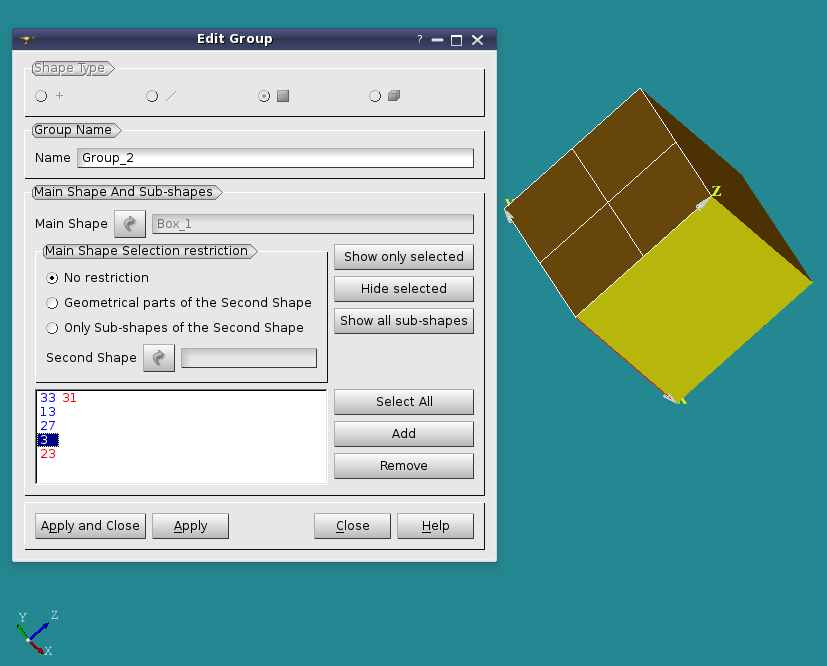
Task: Click the Close button at dialog bottom
Action: tap(352, 526)
